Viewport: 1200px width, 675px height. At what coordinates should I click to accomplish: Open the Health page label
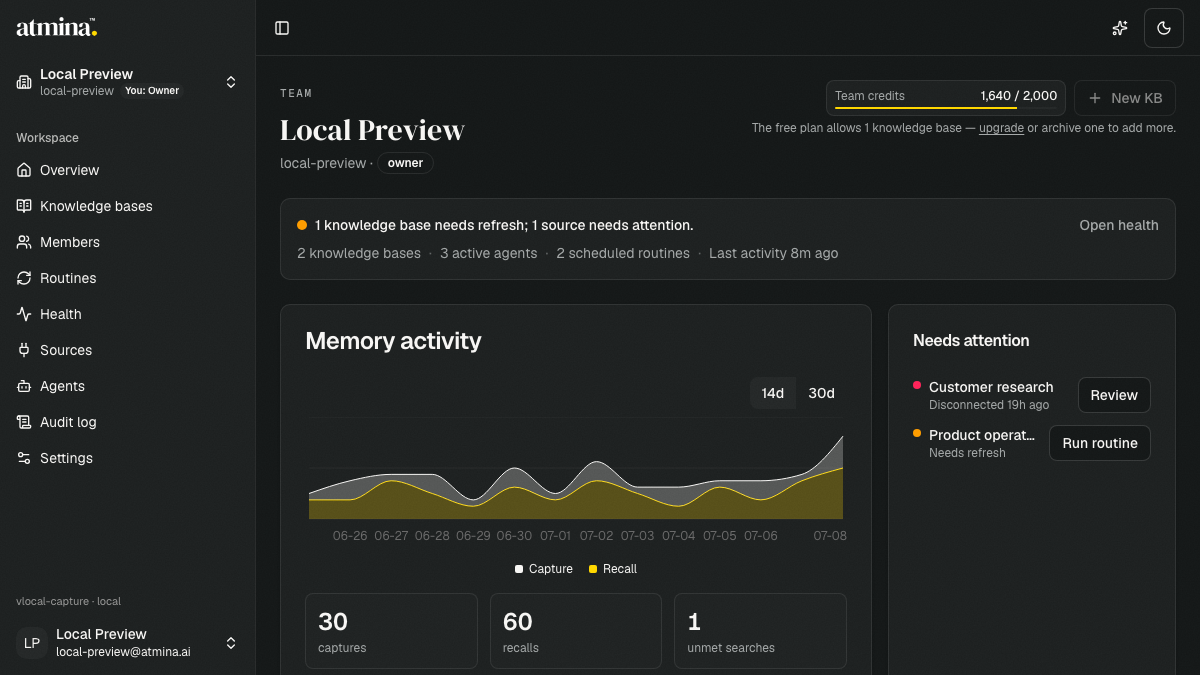click(61, 314)
